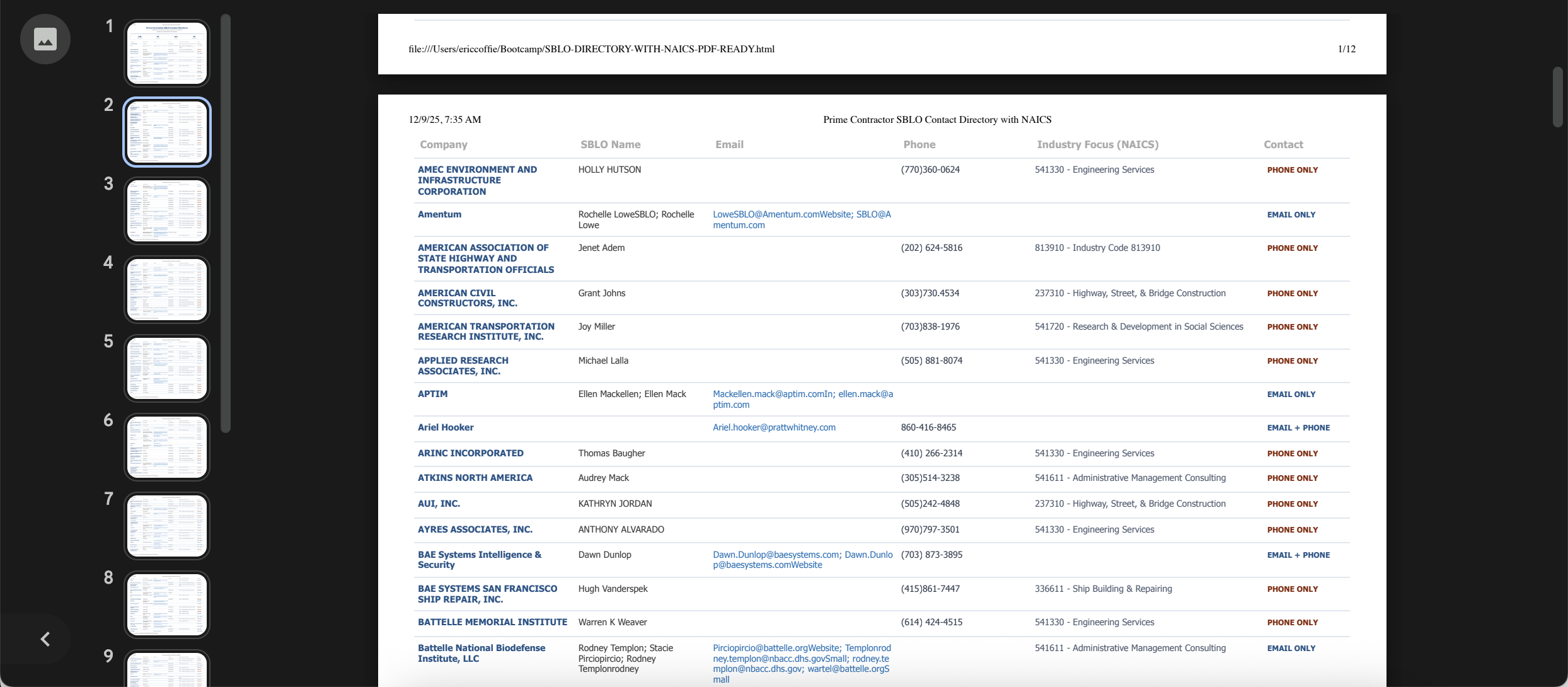1568x687 pixels.
Task: Open the APTIM company link
Action: [432, 394]
